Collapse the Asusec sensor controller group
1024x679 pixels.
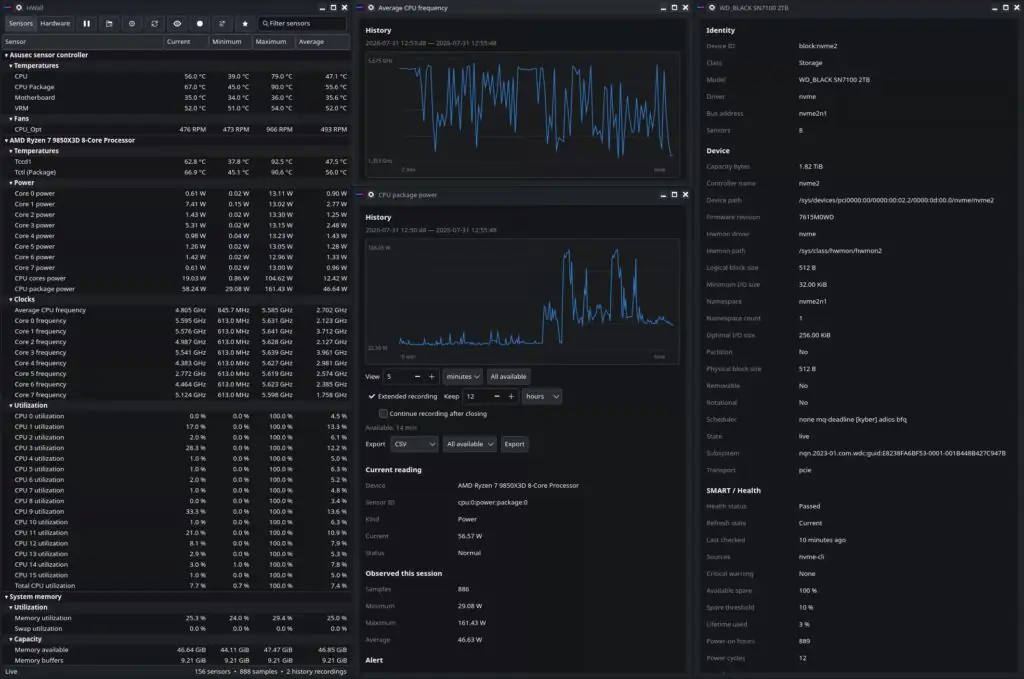pos(7,55)
